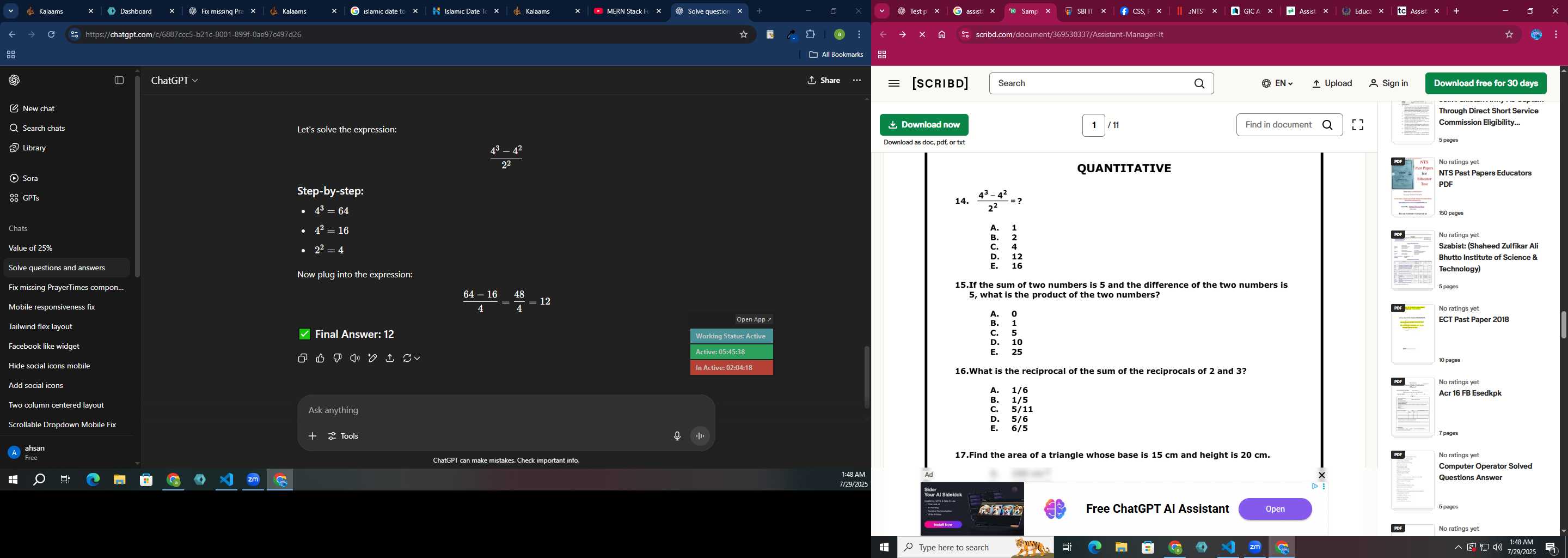Open the Tools menu in the composer
Screen dimensions: 1568x558
tap(344, 436)
